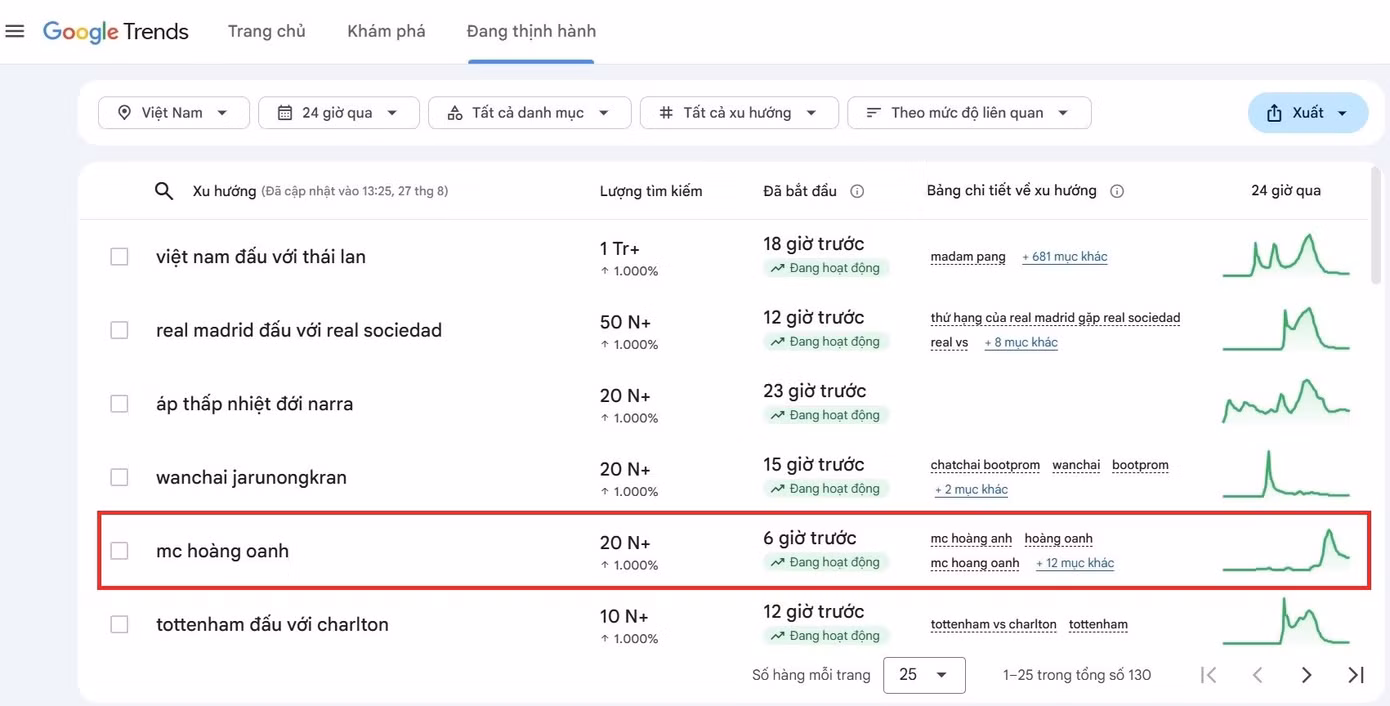Viewport: 1390px width, 706px height.
Task: Select checkbox for việt nam đấu với thái lan
Action: 119,257
